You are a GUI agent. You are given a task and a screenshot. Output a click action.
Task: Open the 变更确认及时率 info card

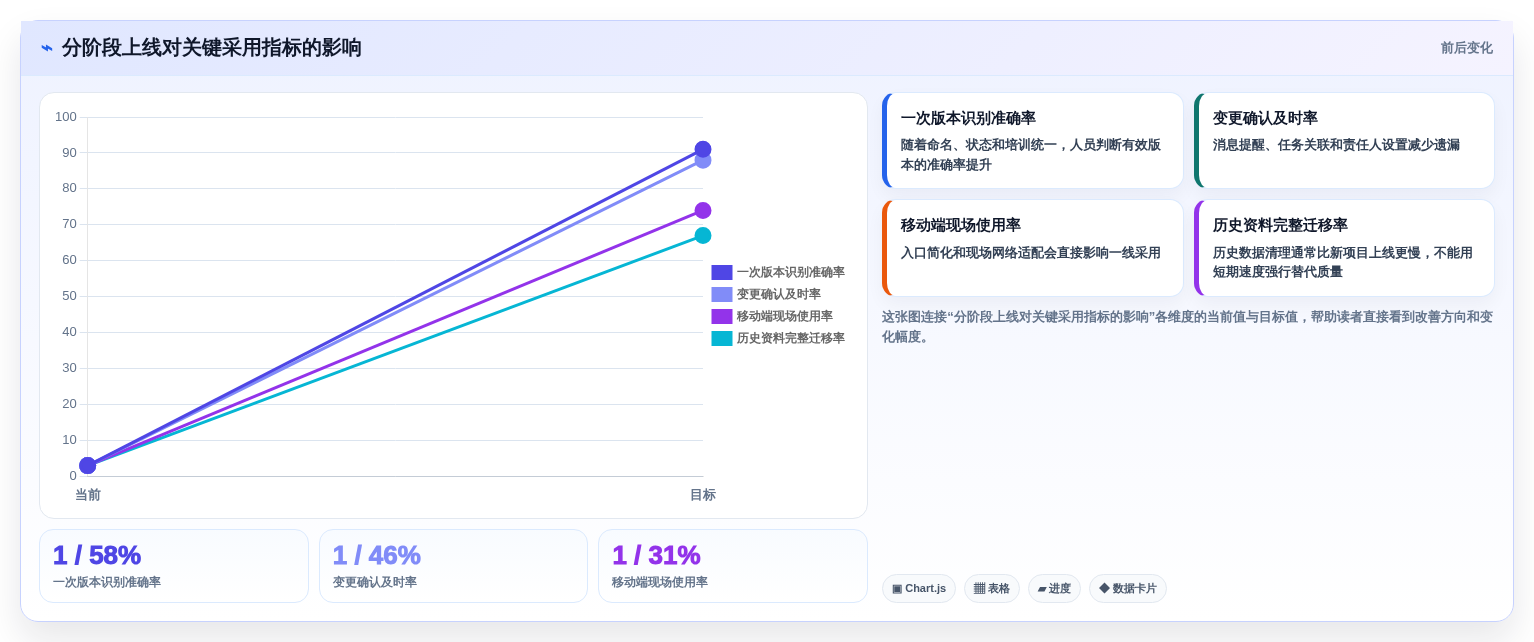[x=1344, y=141]
